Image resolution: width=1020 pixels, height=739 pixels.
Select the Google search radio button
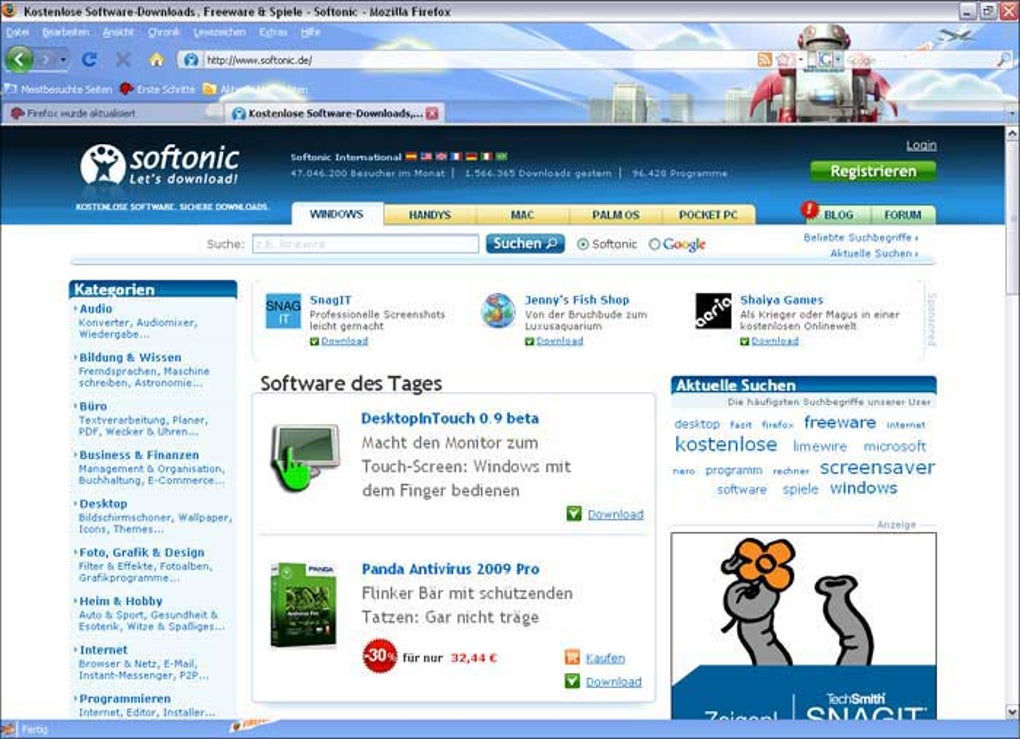(654, 244)
